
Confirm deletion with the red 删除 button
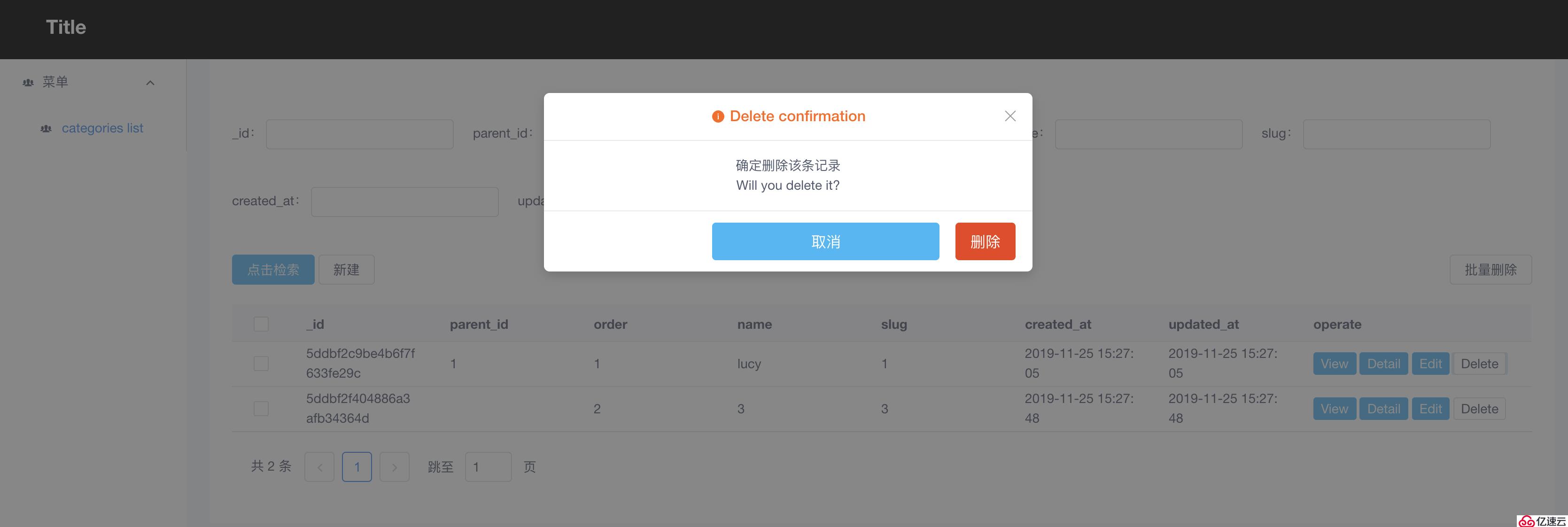[x=985, y=241]
